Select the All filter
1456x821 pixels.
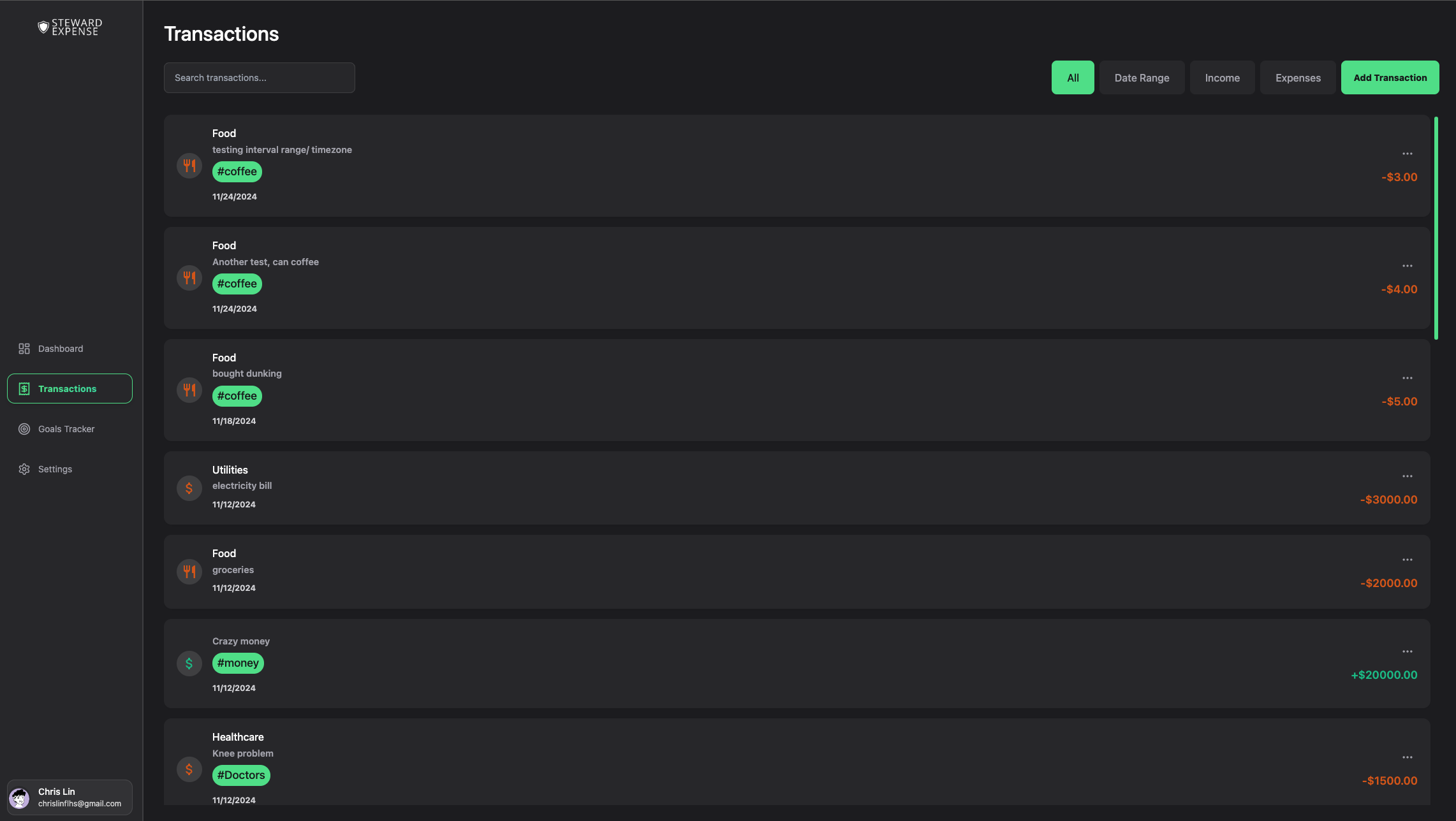[x=1073, y=78]
